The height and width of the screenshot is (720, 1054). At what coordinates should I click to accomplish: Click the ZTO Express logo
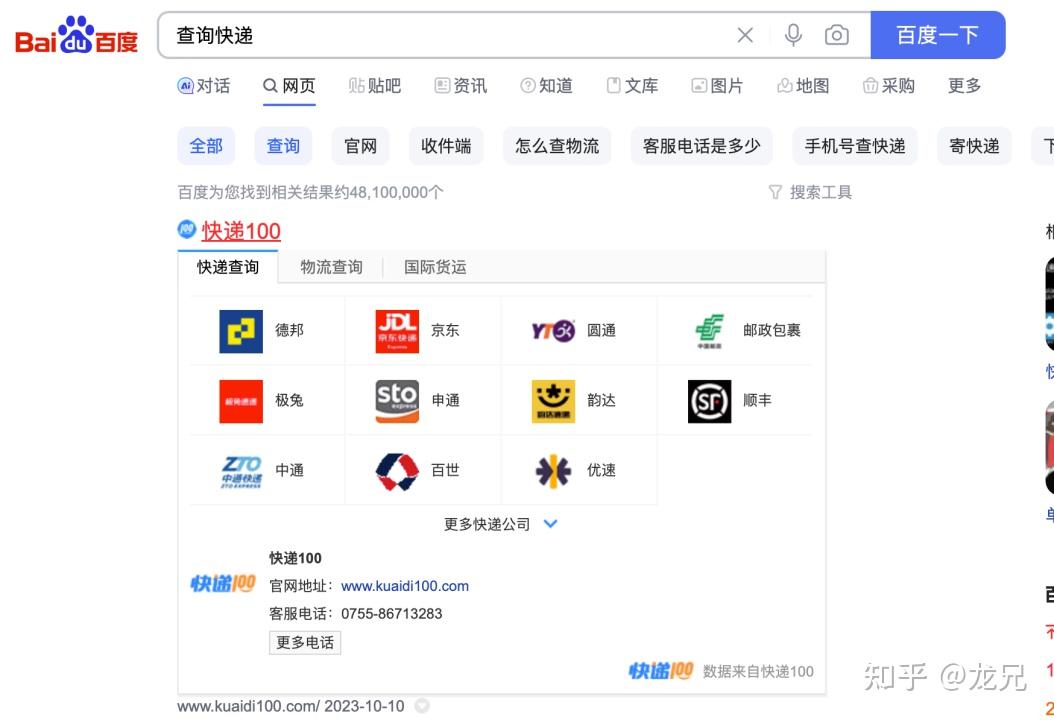tap(240, 470)
